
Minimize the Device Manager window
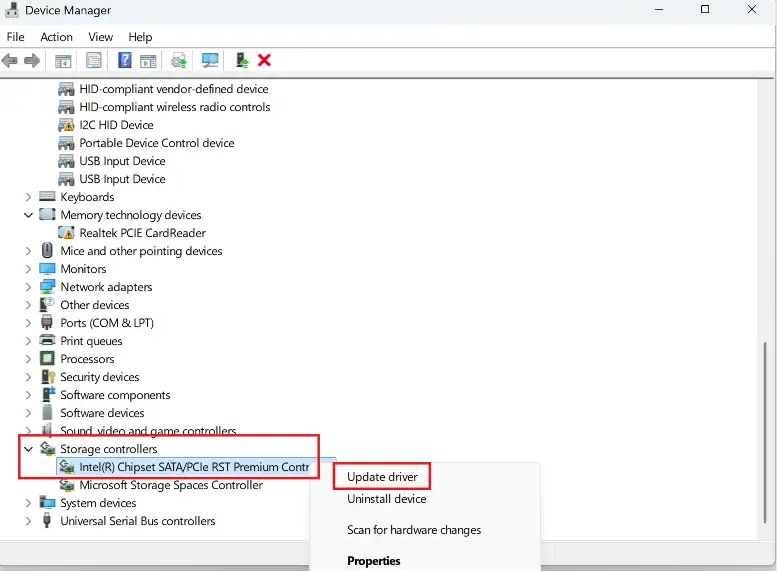pyautogui.click(x=659, y=9)
